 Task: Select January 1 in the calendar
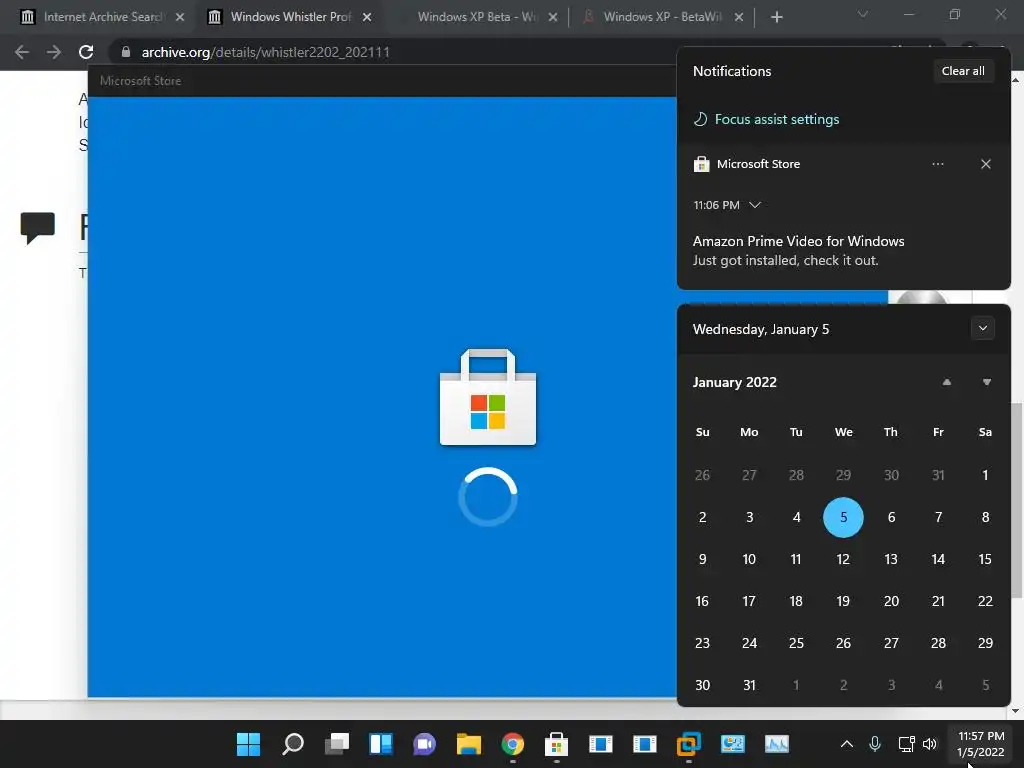point(985,475)
